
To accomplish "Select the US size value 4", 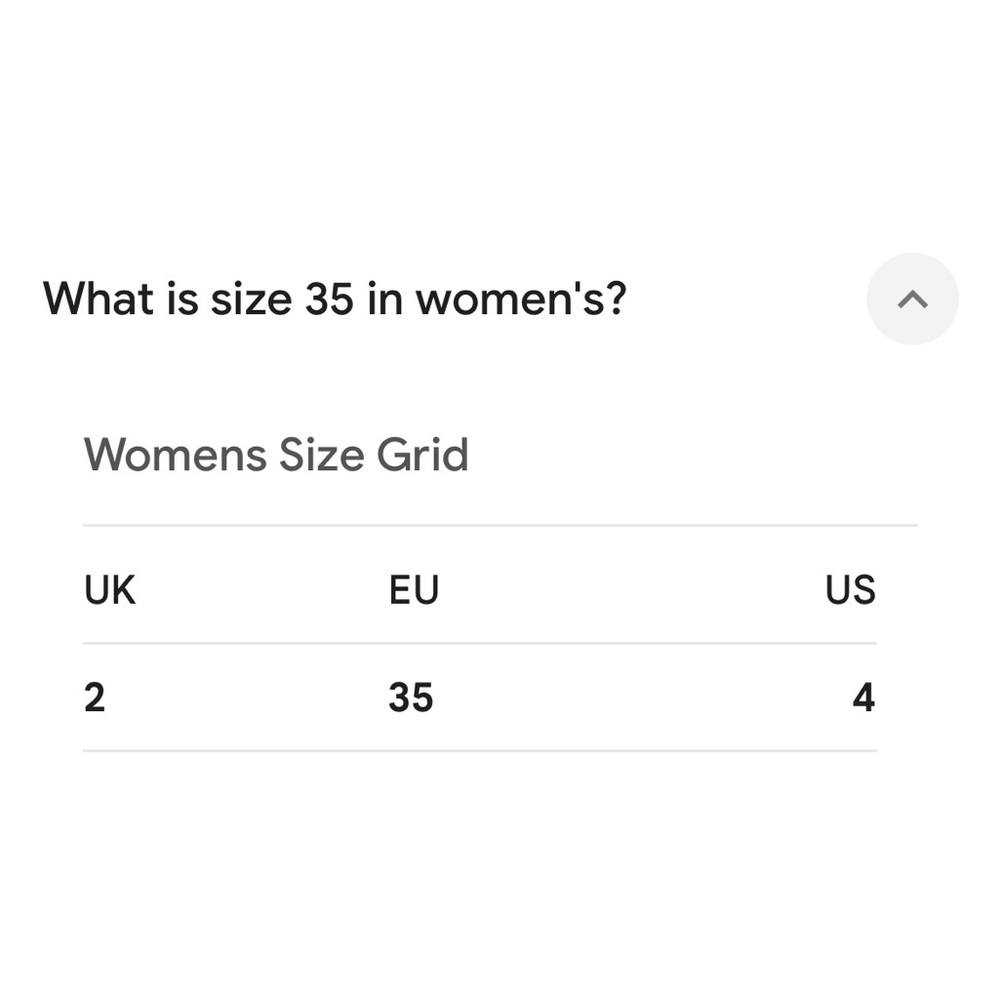I will 864,697.
